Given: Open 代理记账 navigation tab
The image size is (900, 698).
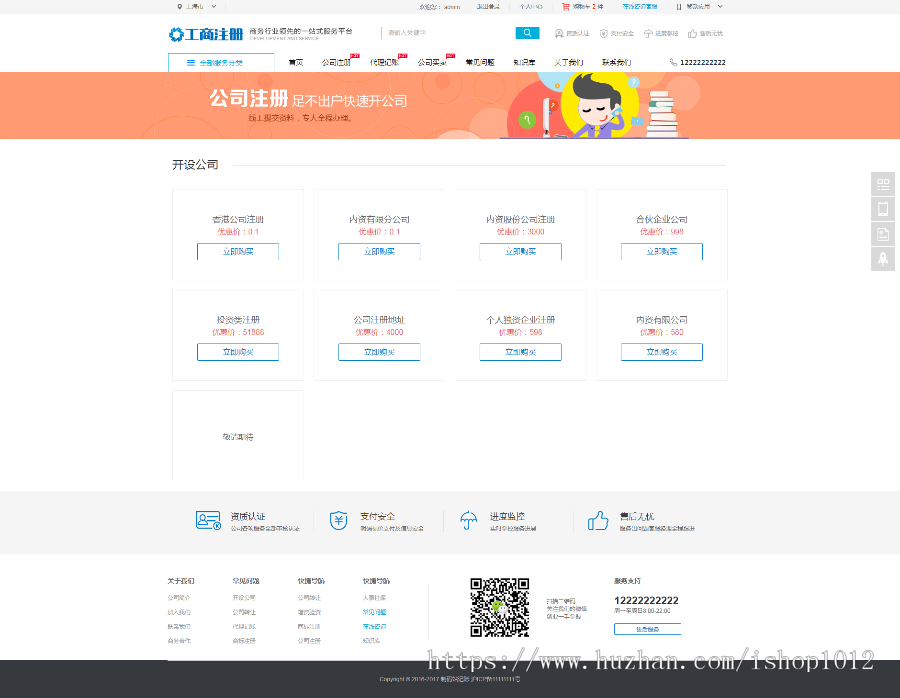Looking at the screenshot, I should [384, 63].
